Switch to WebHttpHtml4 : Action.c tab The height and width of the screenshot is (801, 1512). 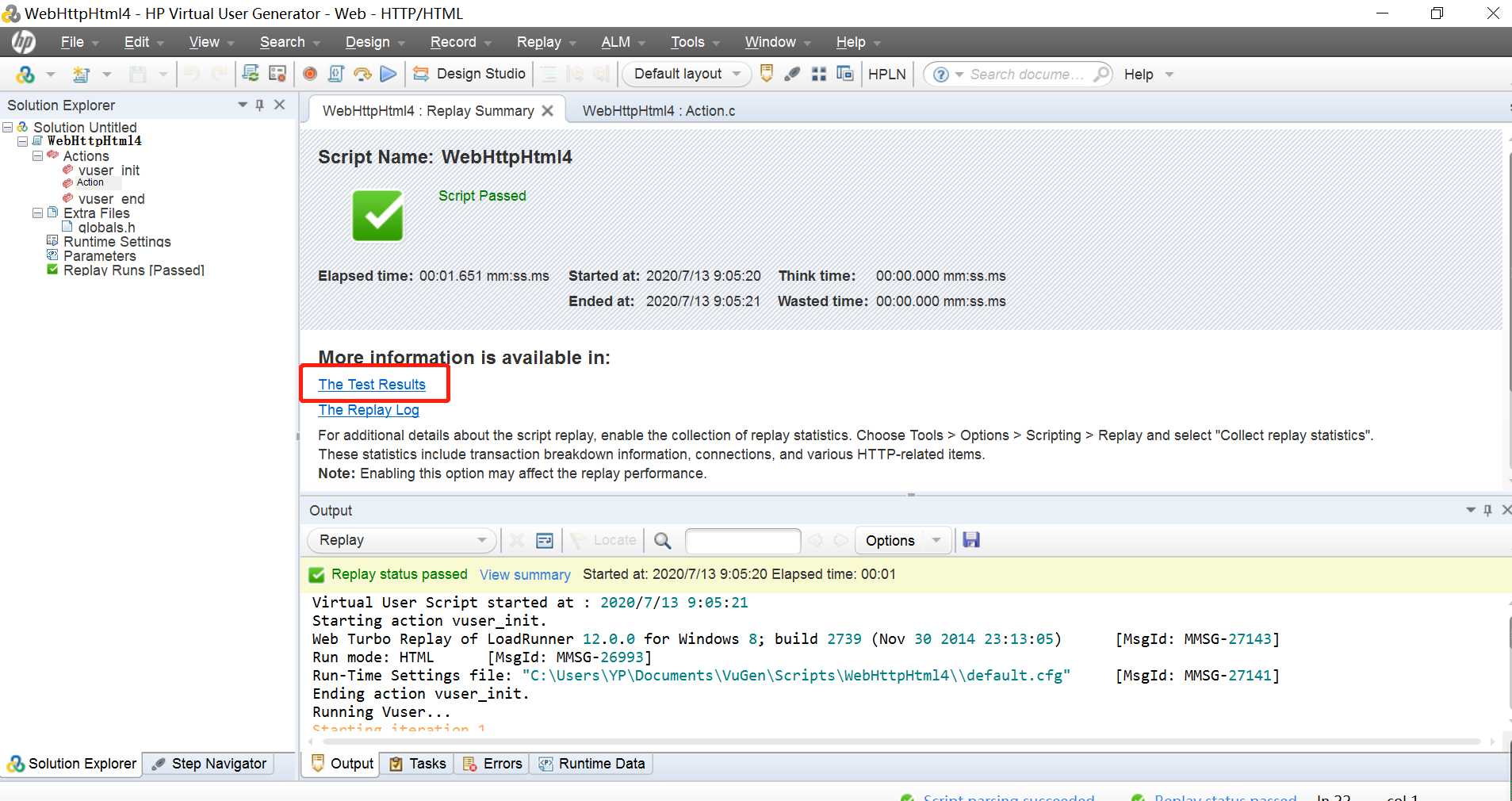[x=659, y=111]
